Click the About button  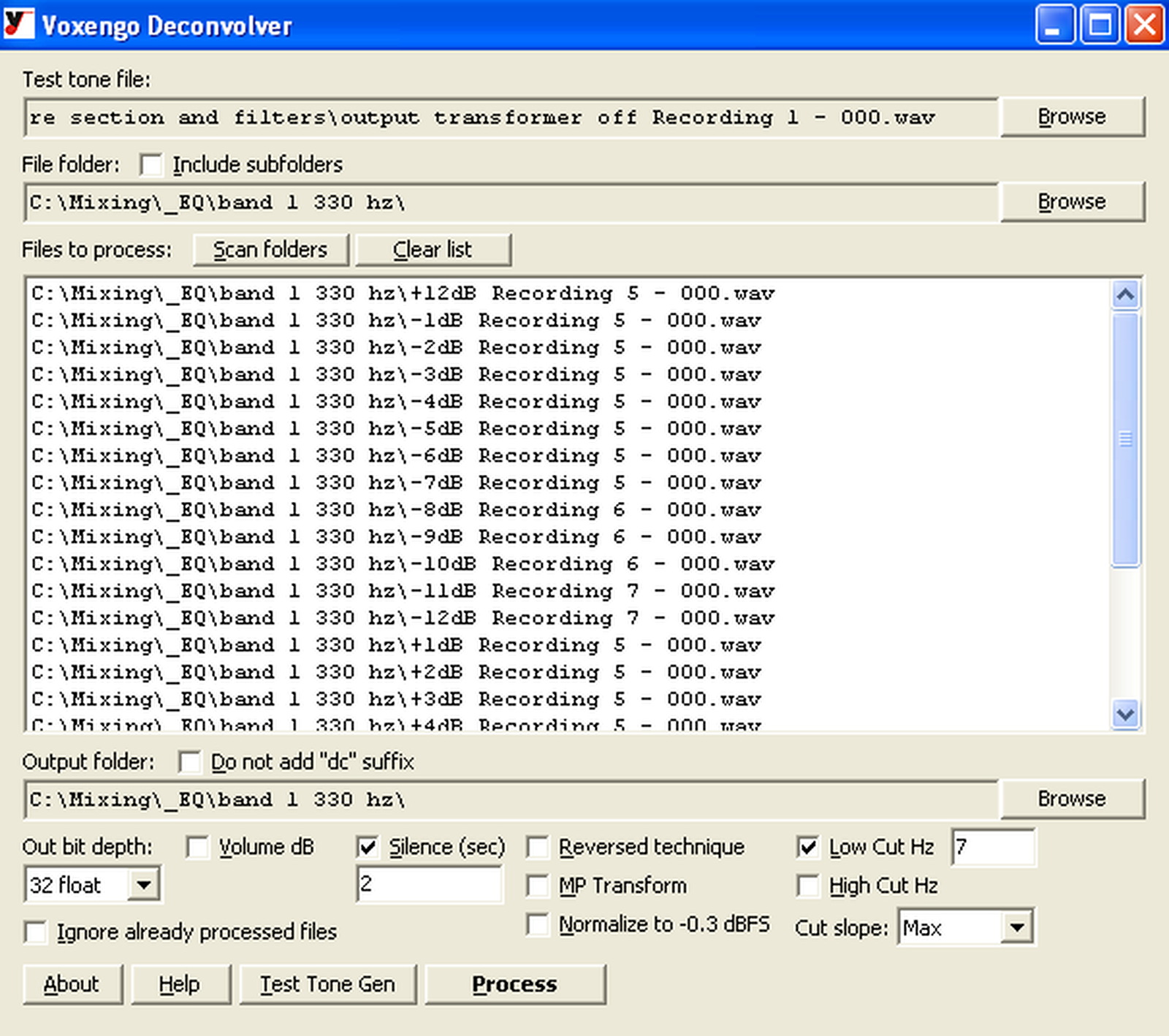pos(72,983)
